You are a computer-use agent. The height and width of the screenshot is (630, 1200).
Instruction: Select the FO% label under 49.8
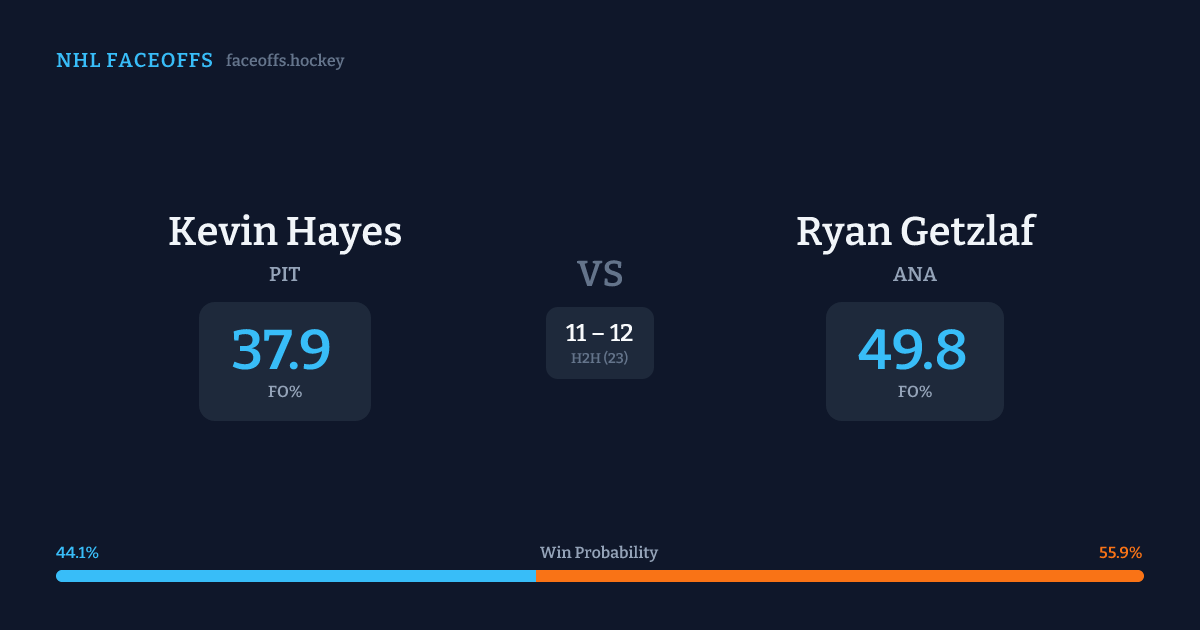[915, 392]
